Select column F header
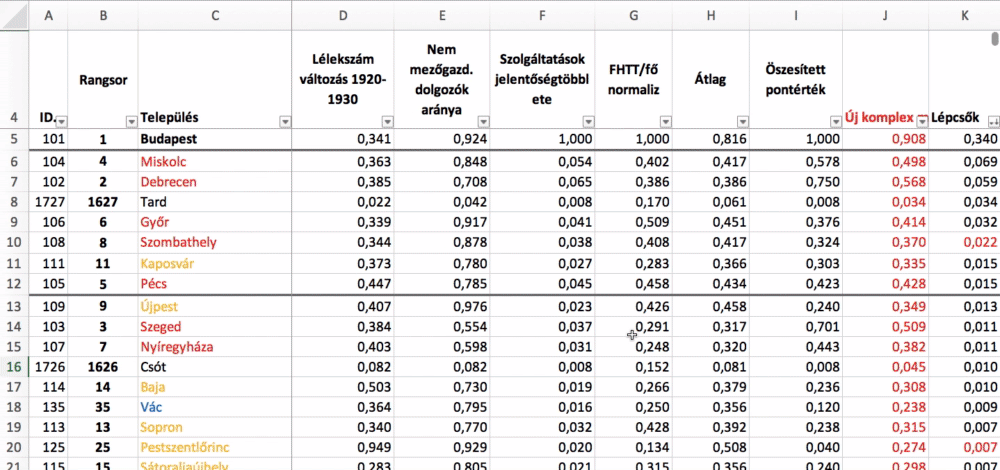 [543, 16]
